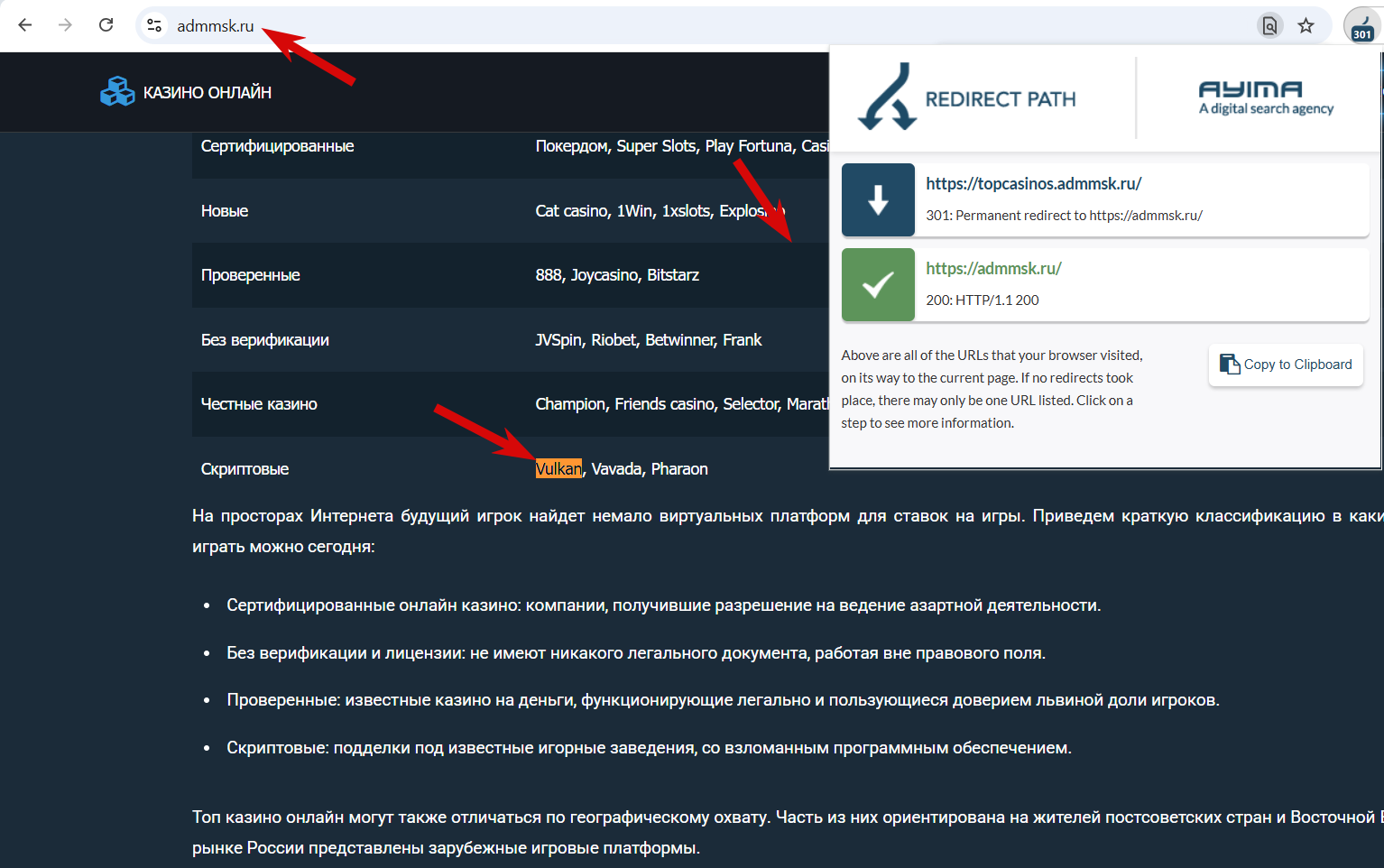Screen dimensions: 1384x868
Task: Bookmark this page with the star icon
Action: pyautogui.click(x=1306, y=25)
